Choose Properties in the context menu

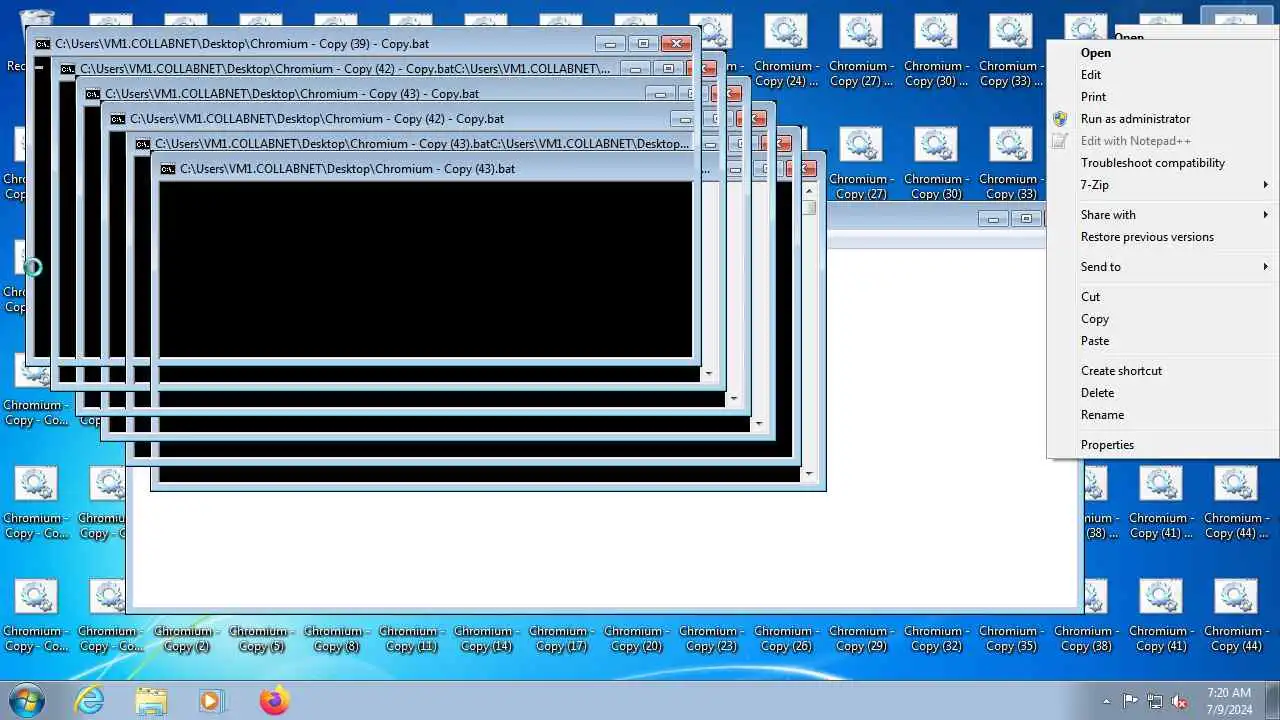(x=1107, y=445)
